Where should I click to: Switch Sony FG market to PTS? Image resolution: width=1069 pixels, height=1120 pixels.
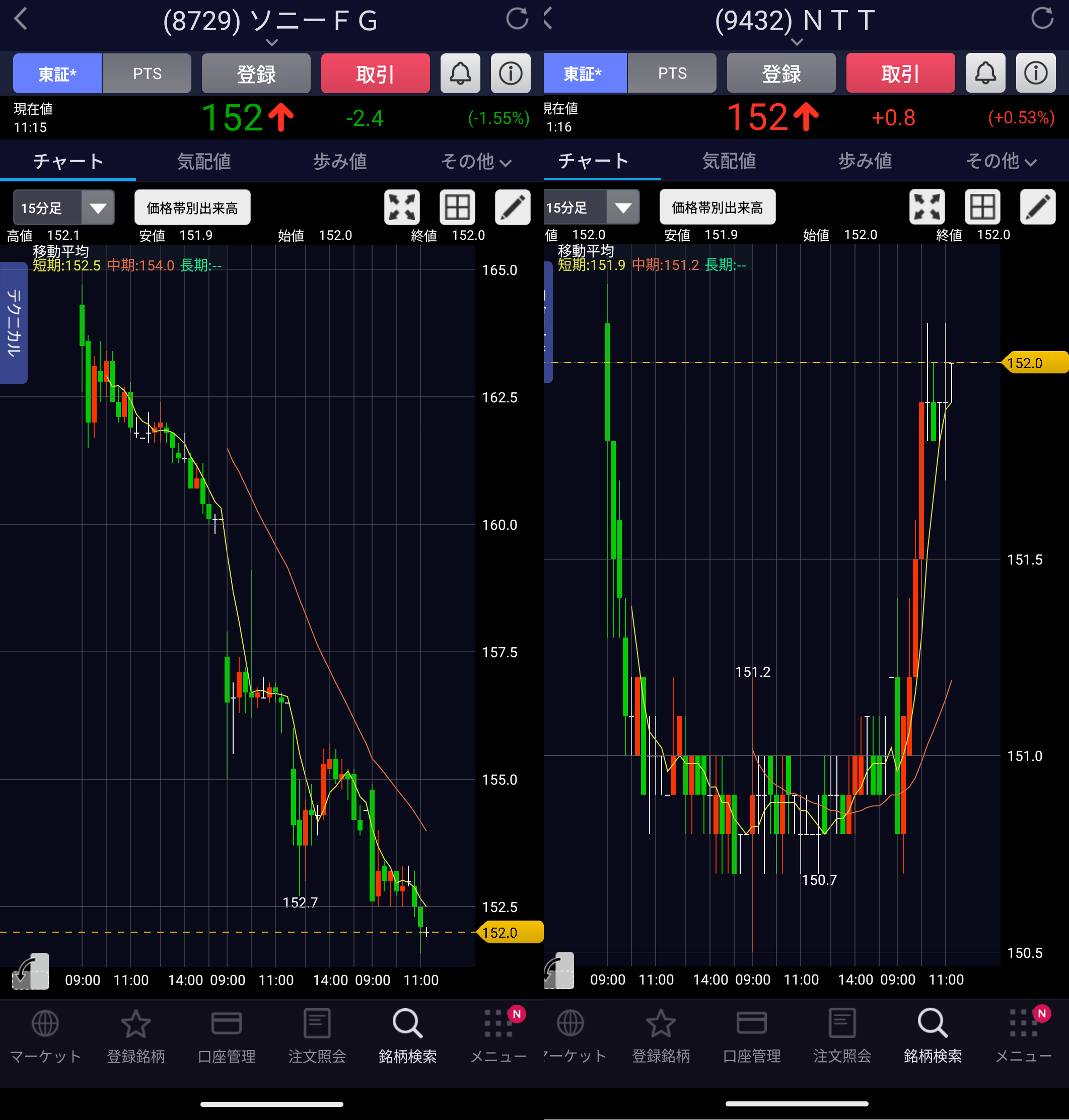(147, 74)
